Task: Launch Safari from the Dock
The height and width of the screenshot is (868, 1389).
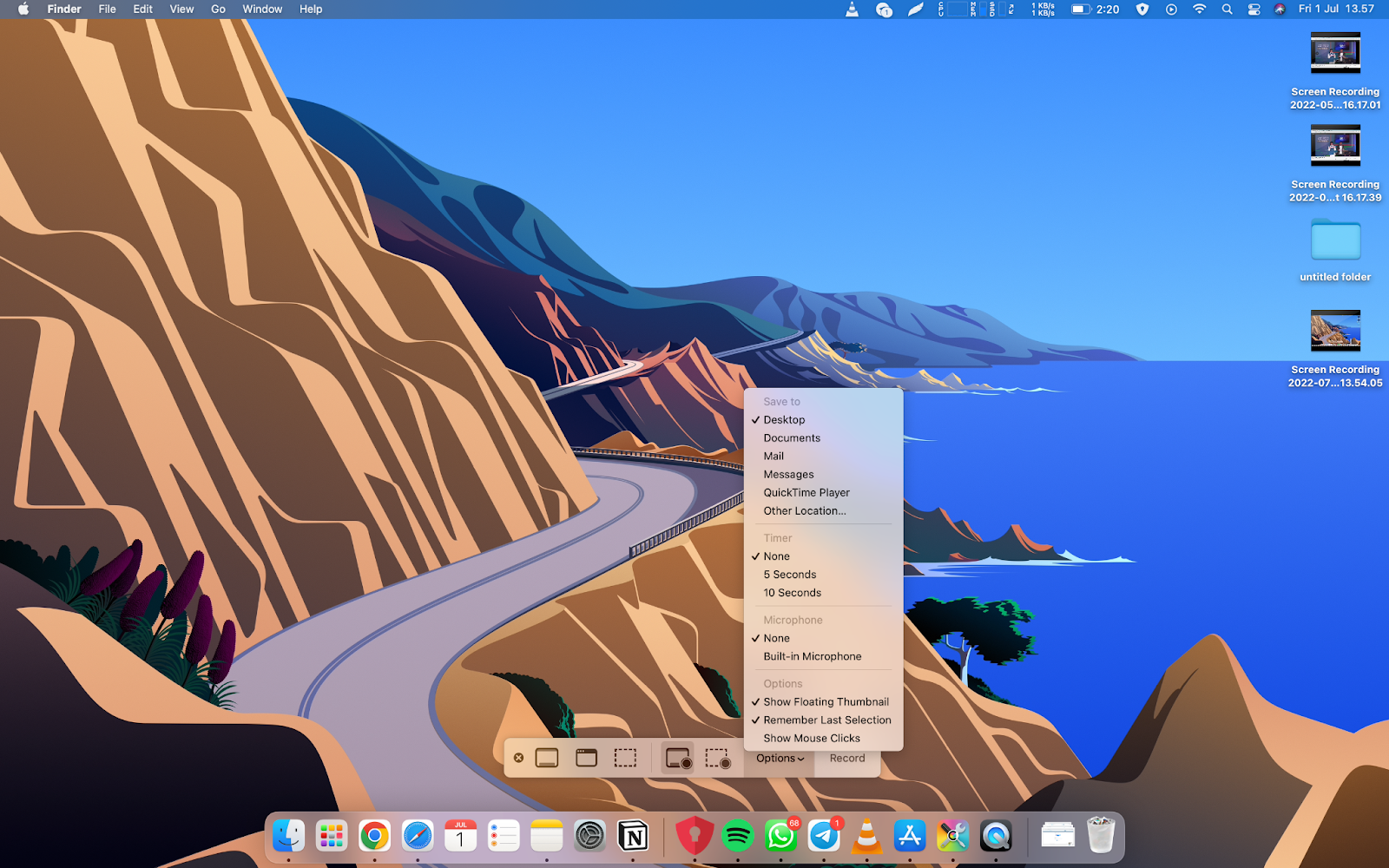Action: click(x=418, y=836)
